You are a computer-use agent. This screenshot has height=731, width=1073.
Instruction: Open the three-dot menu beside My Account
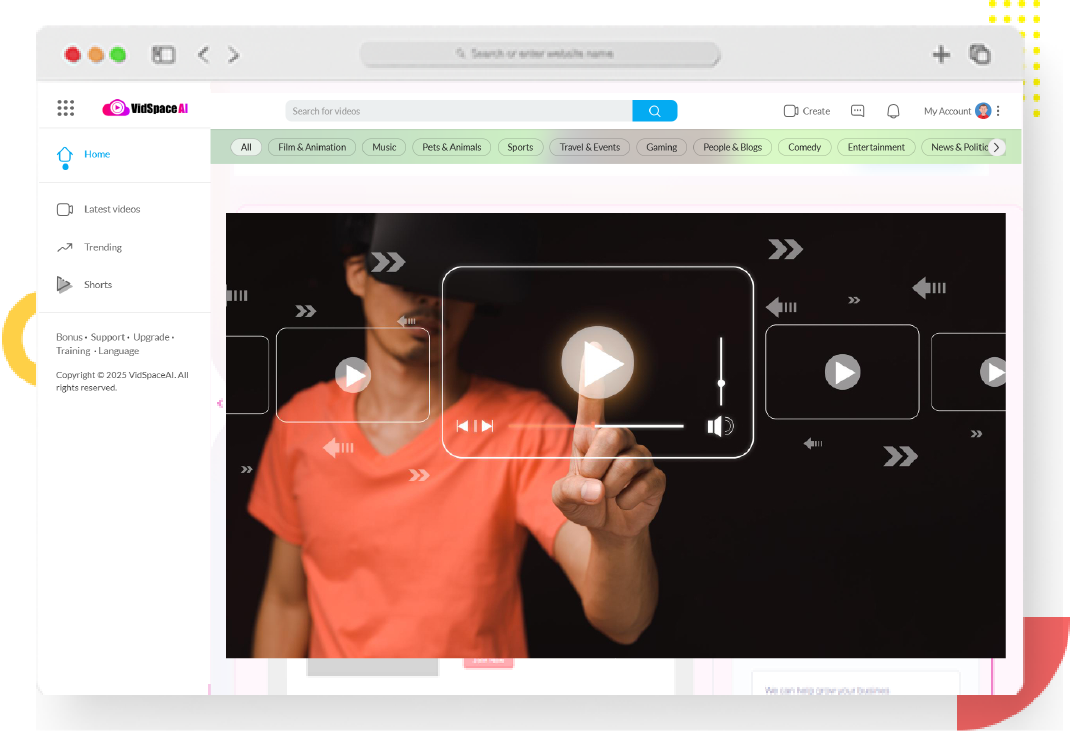pos(998,111)
